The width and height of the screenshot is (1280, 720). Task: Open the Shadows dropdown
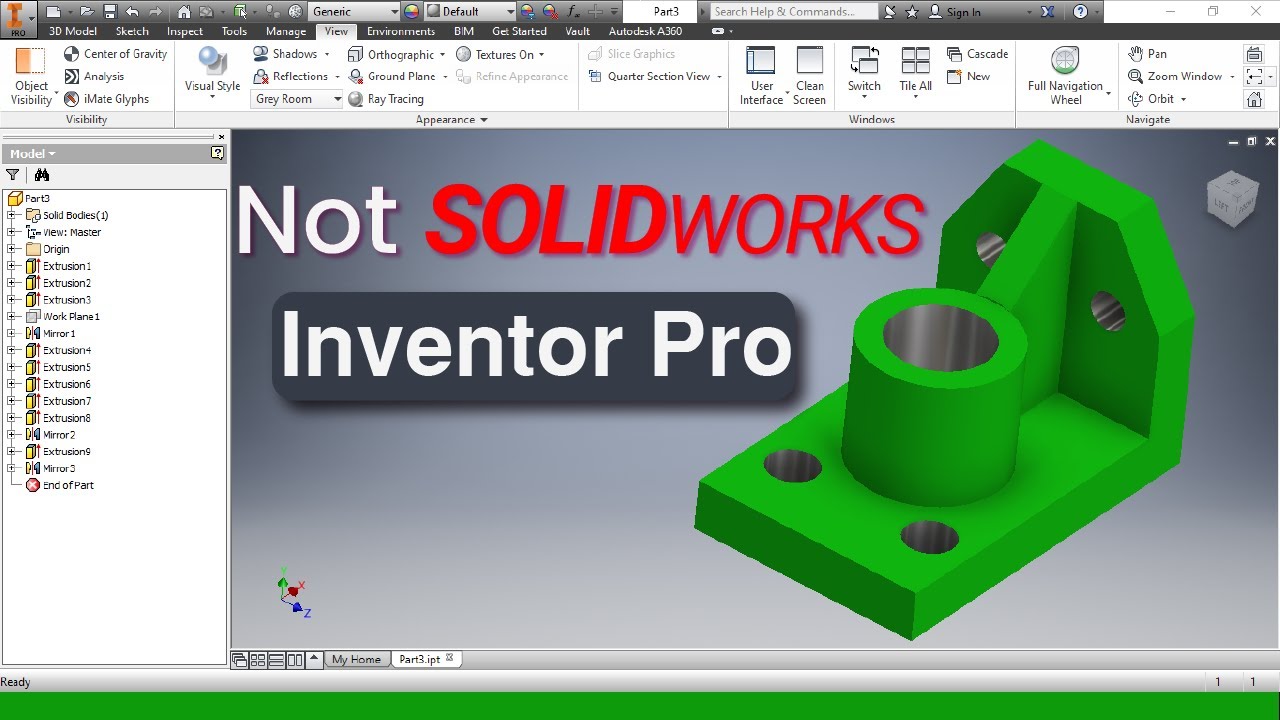point(291,54)
